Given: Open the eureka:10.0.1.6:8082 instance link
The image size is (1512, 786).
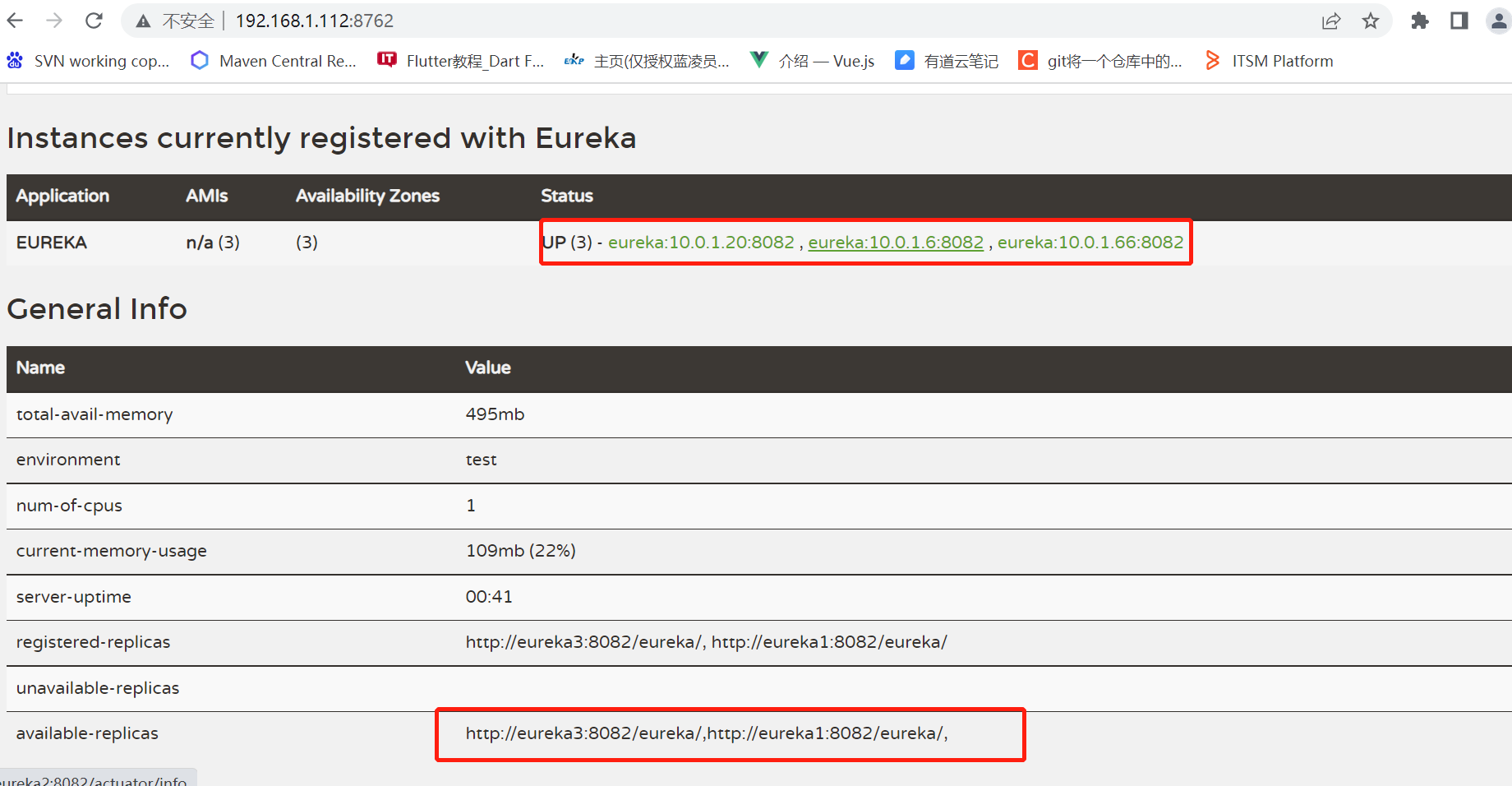Looking at the screenshot, I should 895,242.
